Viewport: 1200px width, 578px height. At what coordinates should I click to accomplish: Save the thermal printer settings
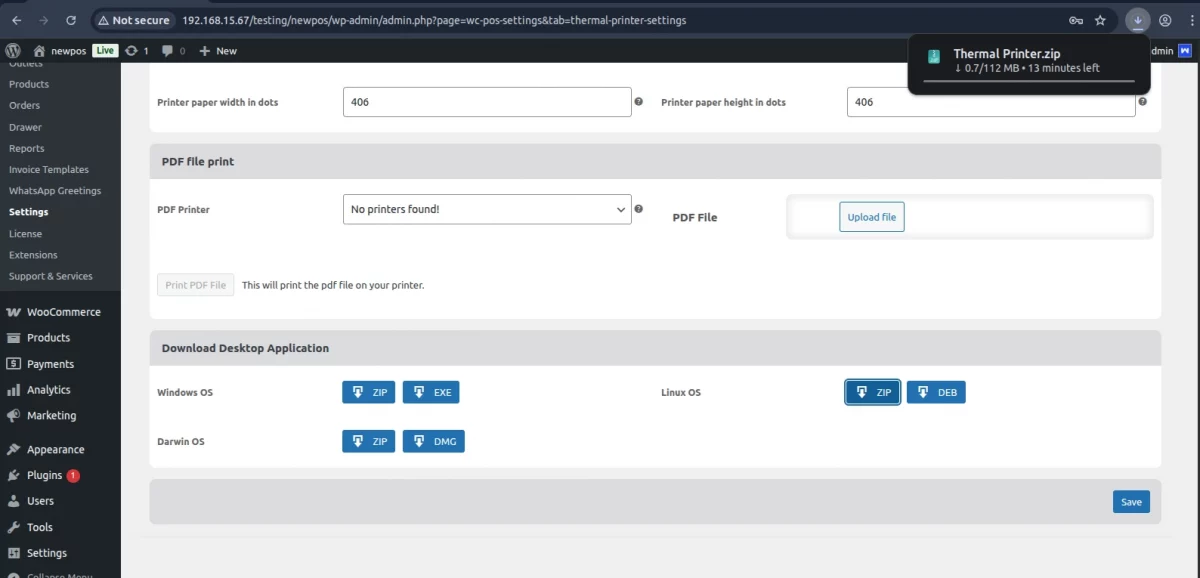[x=1131, y=502]
